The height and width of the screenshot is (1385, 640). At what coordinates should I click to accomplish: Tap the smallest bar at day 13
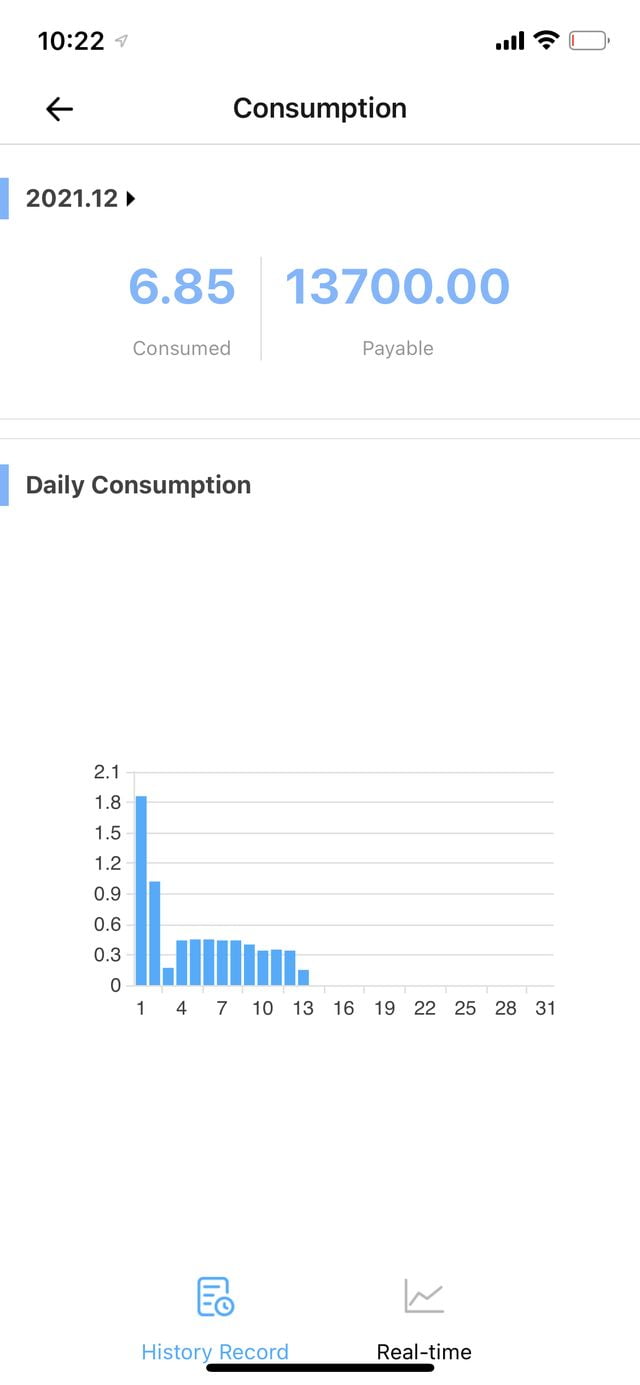(303, 977)
